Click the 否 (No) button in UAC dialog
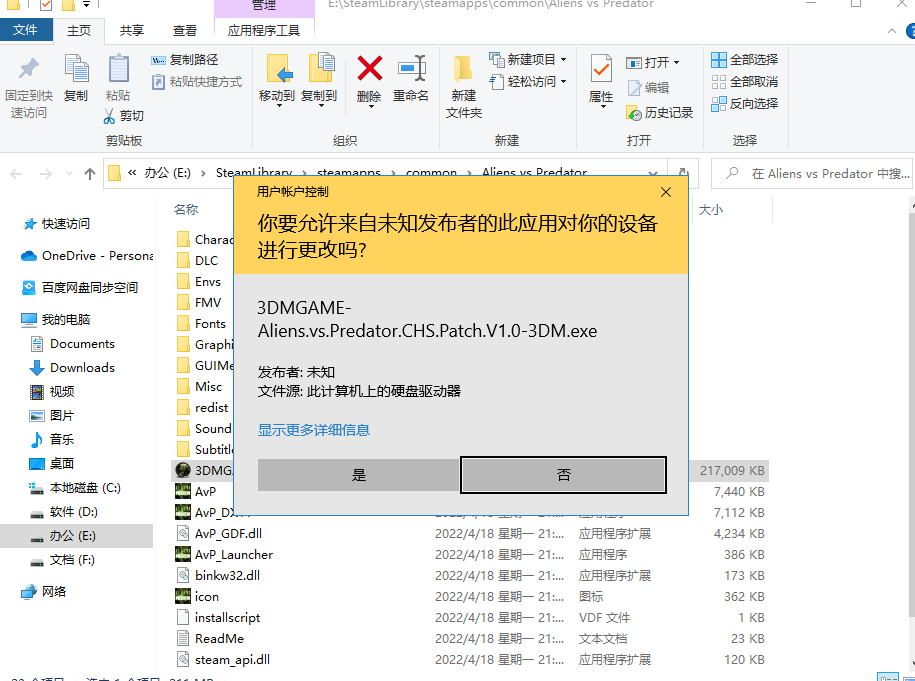This screenshot has width=915, height=681. [x=563, y=474]
